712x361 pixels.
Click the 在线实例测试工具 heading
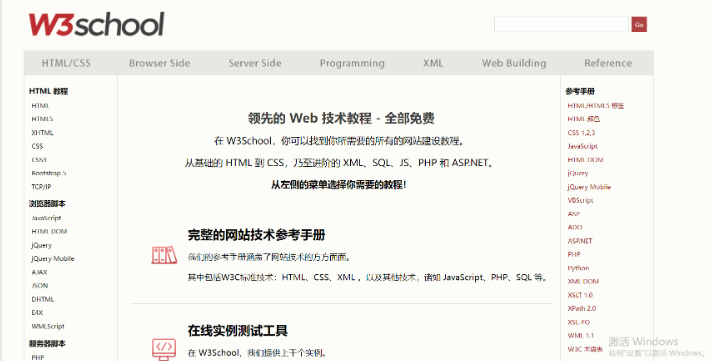[237, 330]
